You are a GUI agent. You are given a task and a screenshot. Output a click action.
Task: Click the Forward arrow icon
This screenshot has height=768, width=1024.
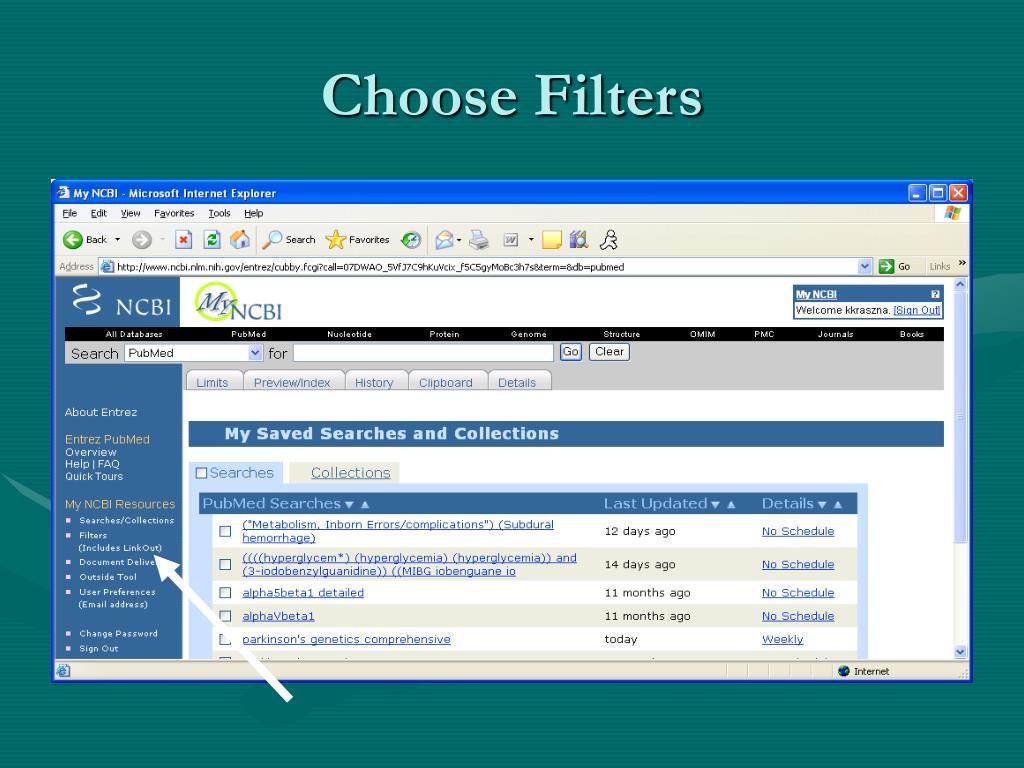pyautogui.click(x=142, y=240)
